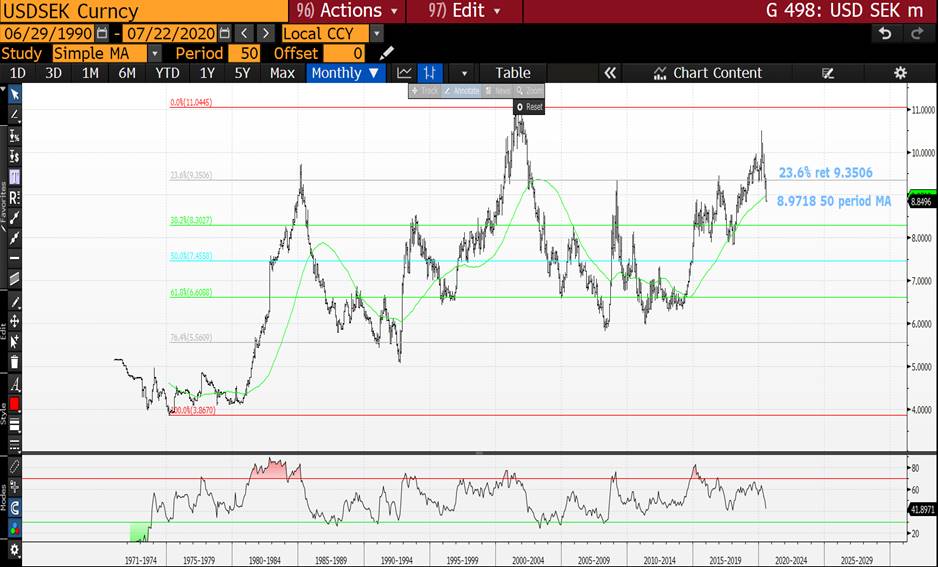This screenshot has height=567, width=938.
Task: Open chart settings gear in toolbar
Action: (x=900, y=73)
